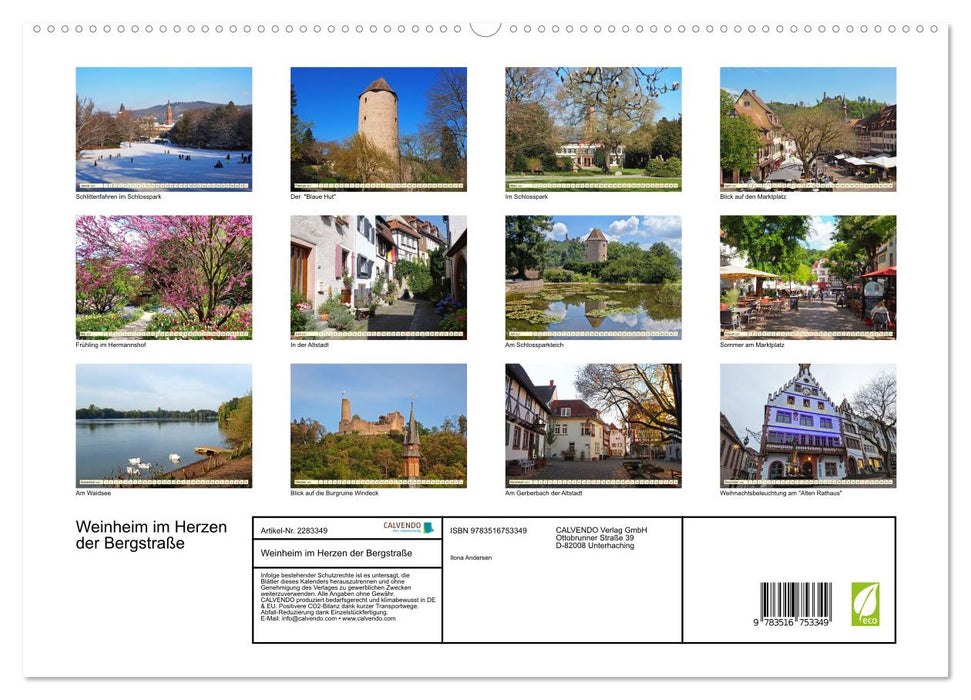The height and width of the screenshot is (700, 971).
Task: Click the caption In der Altstadt
Action: click(x=310, y=345)
